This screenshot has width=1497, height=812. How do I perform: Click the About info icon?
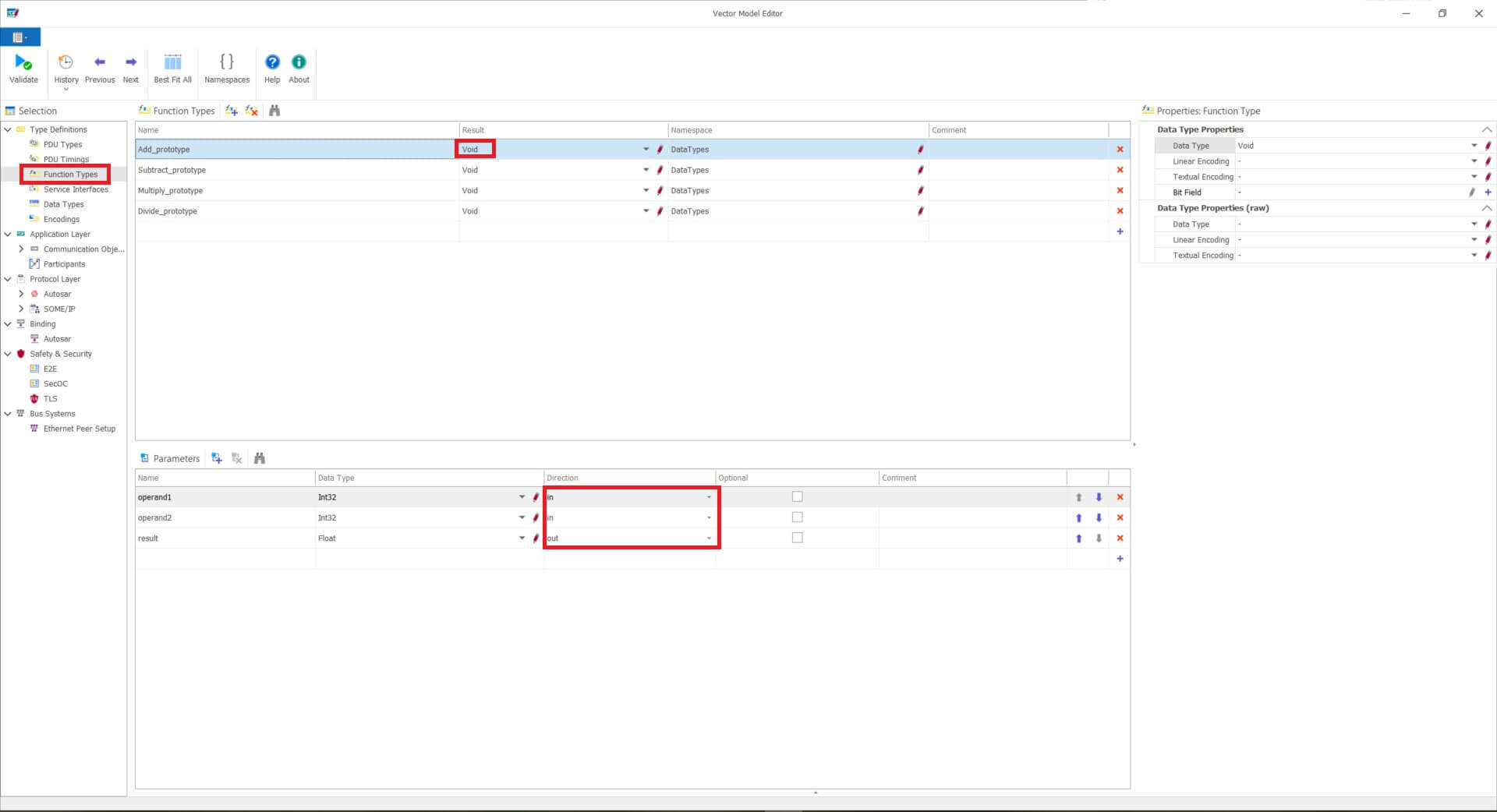click(x=299, y=63)
